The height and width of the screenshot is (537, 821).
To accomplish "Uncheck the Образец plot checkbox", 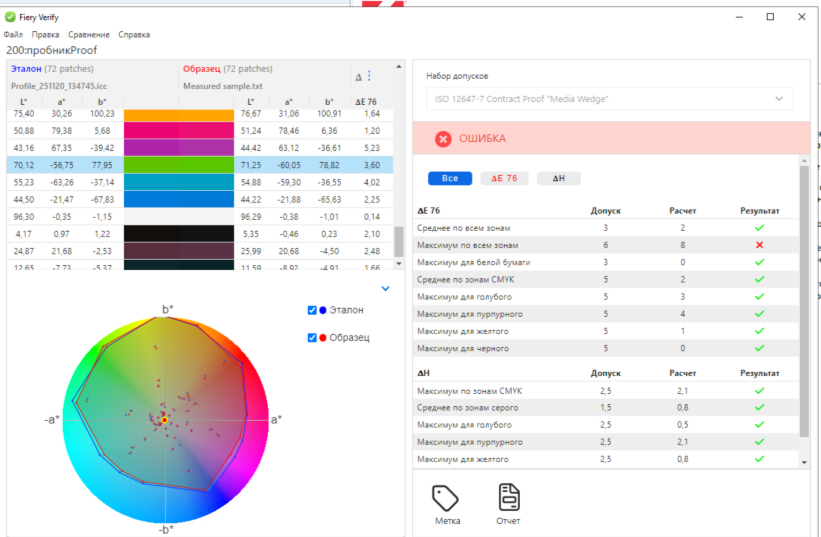I will pyautogui.click(x=313, y=337).
